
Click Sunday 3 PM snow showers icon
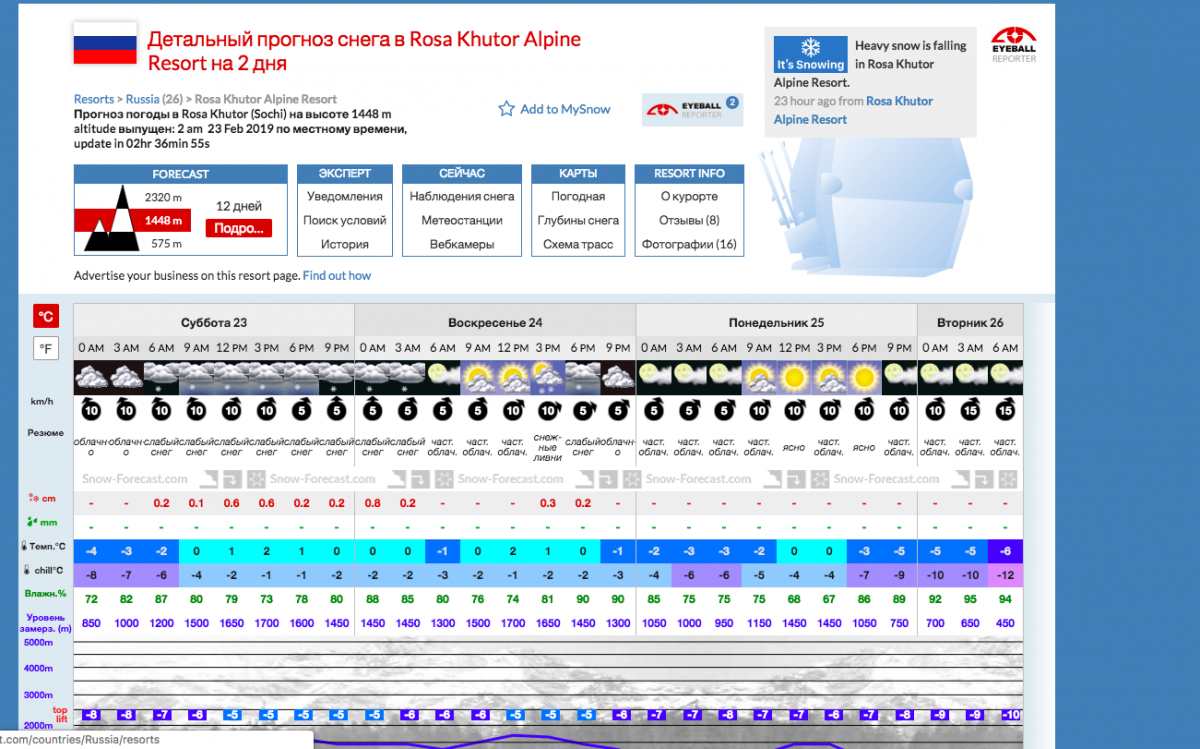[548, 377]
